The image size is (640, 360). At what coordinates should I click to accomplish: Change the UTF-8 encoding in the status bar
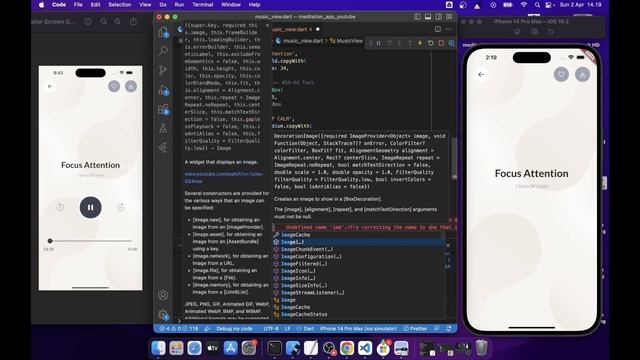pos(271,329)
